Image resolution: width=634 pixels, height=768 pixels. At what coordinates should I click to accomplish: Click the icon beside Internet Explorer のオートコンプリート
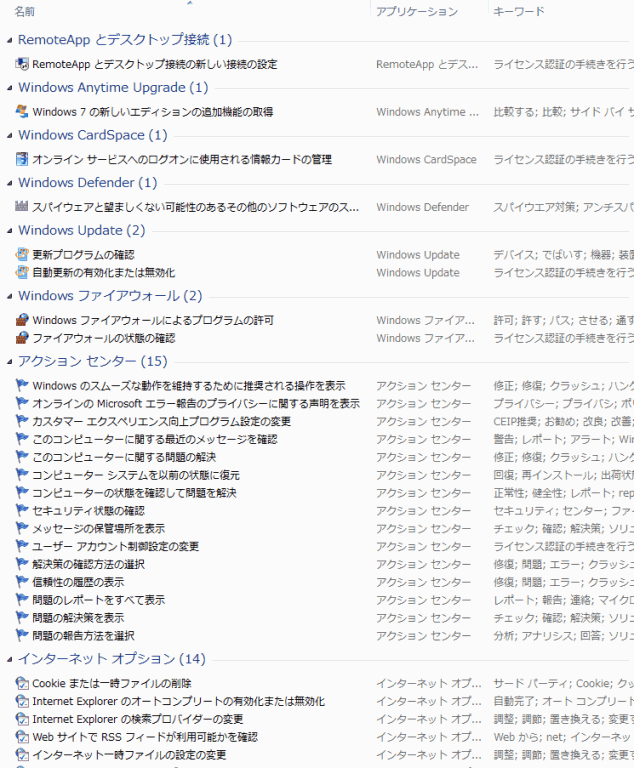coord(22,701)
